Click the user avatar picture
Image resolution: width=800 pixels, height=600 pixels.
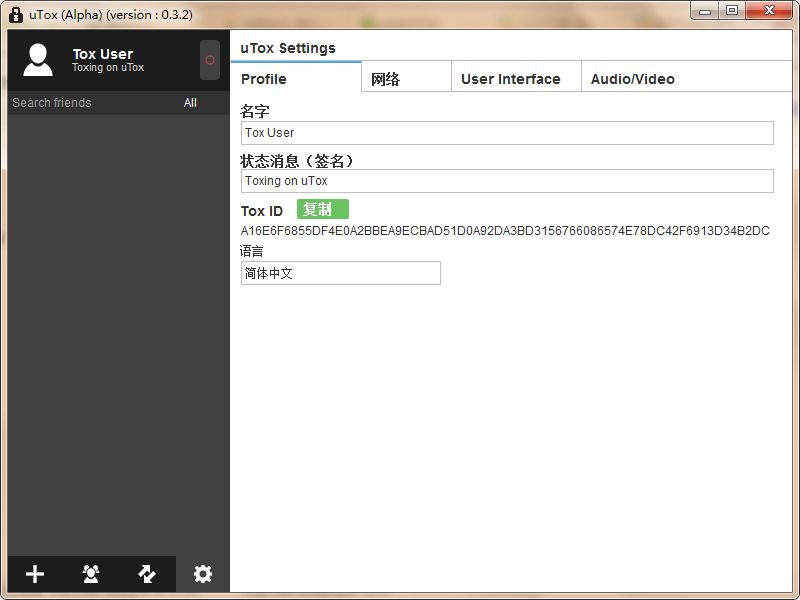38,60
